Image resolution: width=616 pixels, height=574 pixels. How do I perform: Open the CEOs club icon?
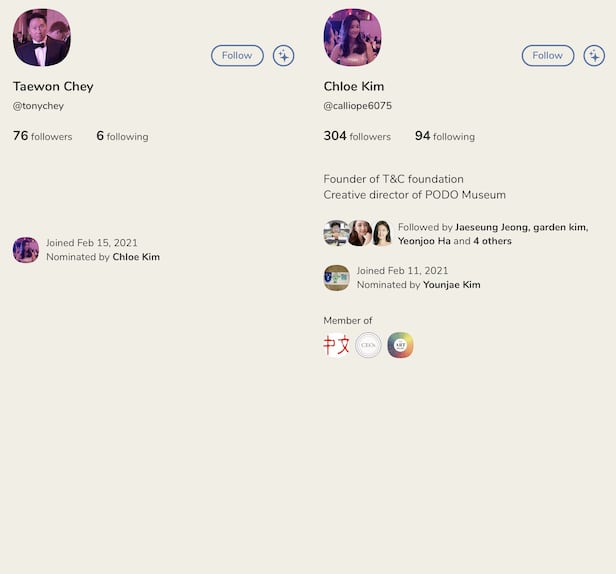point(368,345)
